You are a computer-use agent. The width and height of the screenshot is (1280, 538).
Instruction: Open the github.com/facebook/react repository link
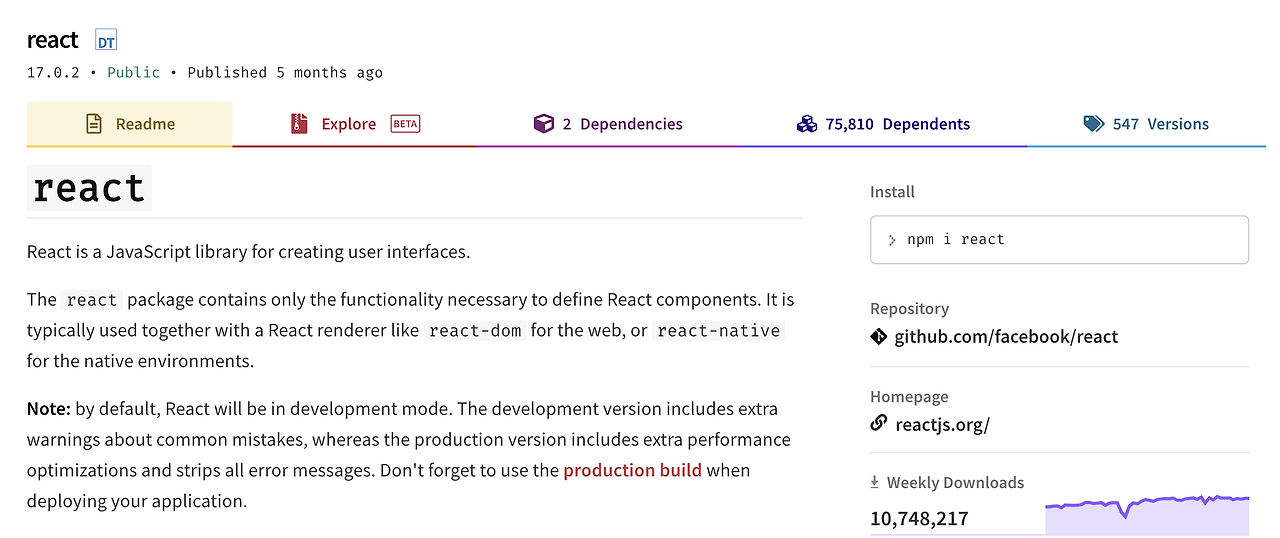click(1006, 336)
